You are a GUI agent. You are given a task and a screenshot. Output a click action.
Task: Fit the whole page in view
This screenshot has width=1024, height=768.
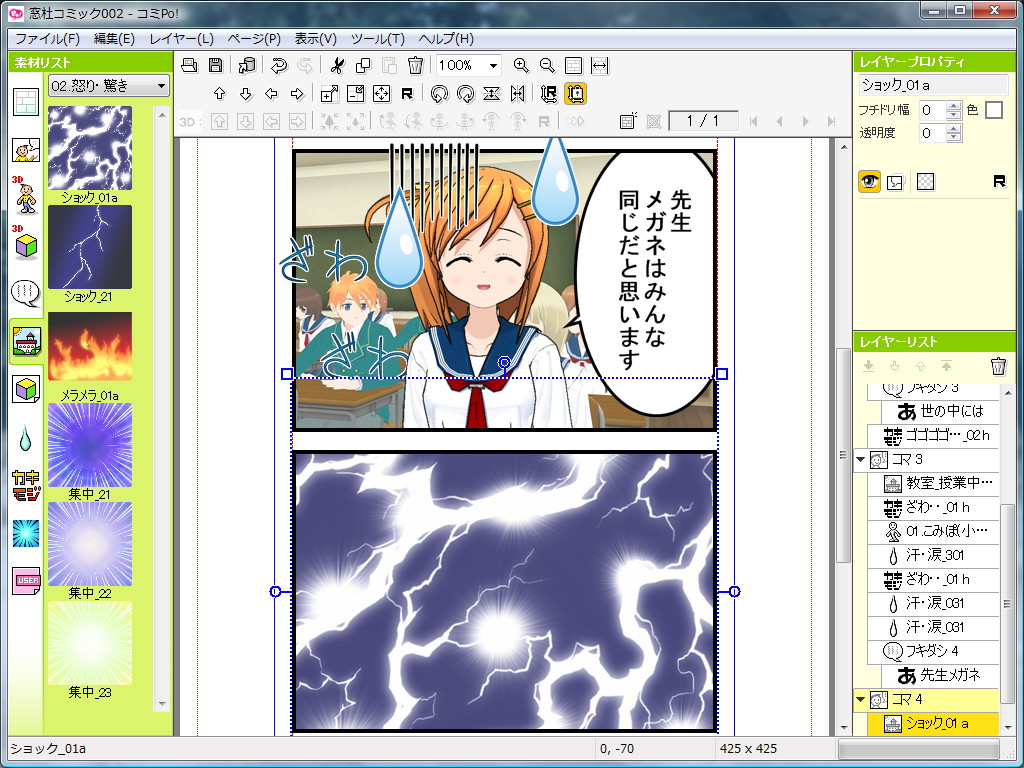[573, 65]
